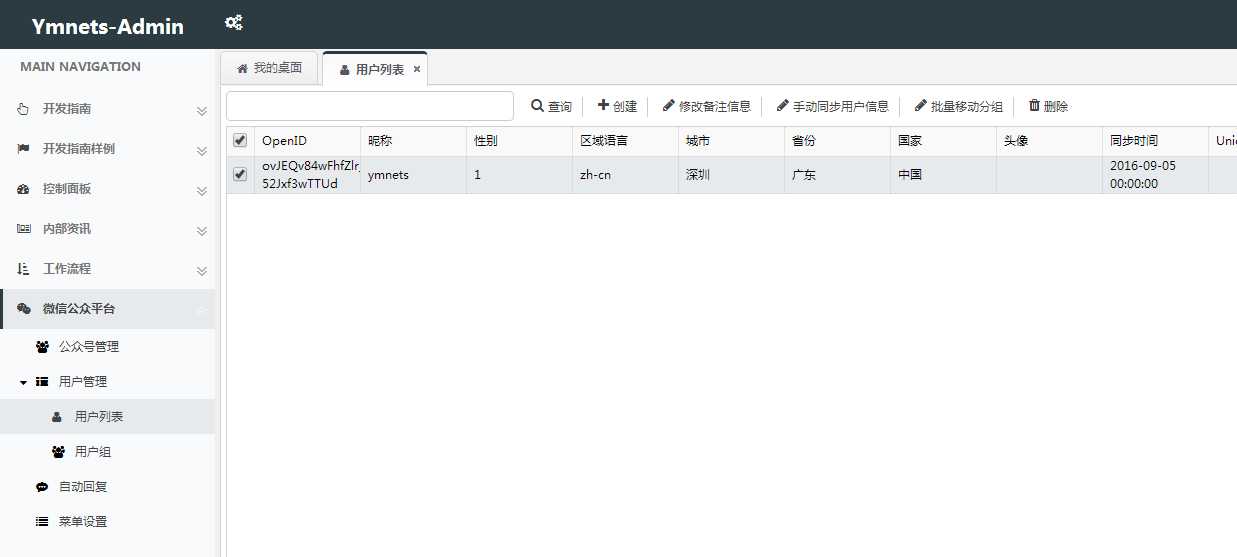Screen dimensions: 1237x557
Task: Click the flag icon beside 开发指南样例
Action: tap(23, 149)
